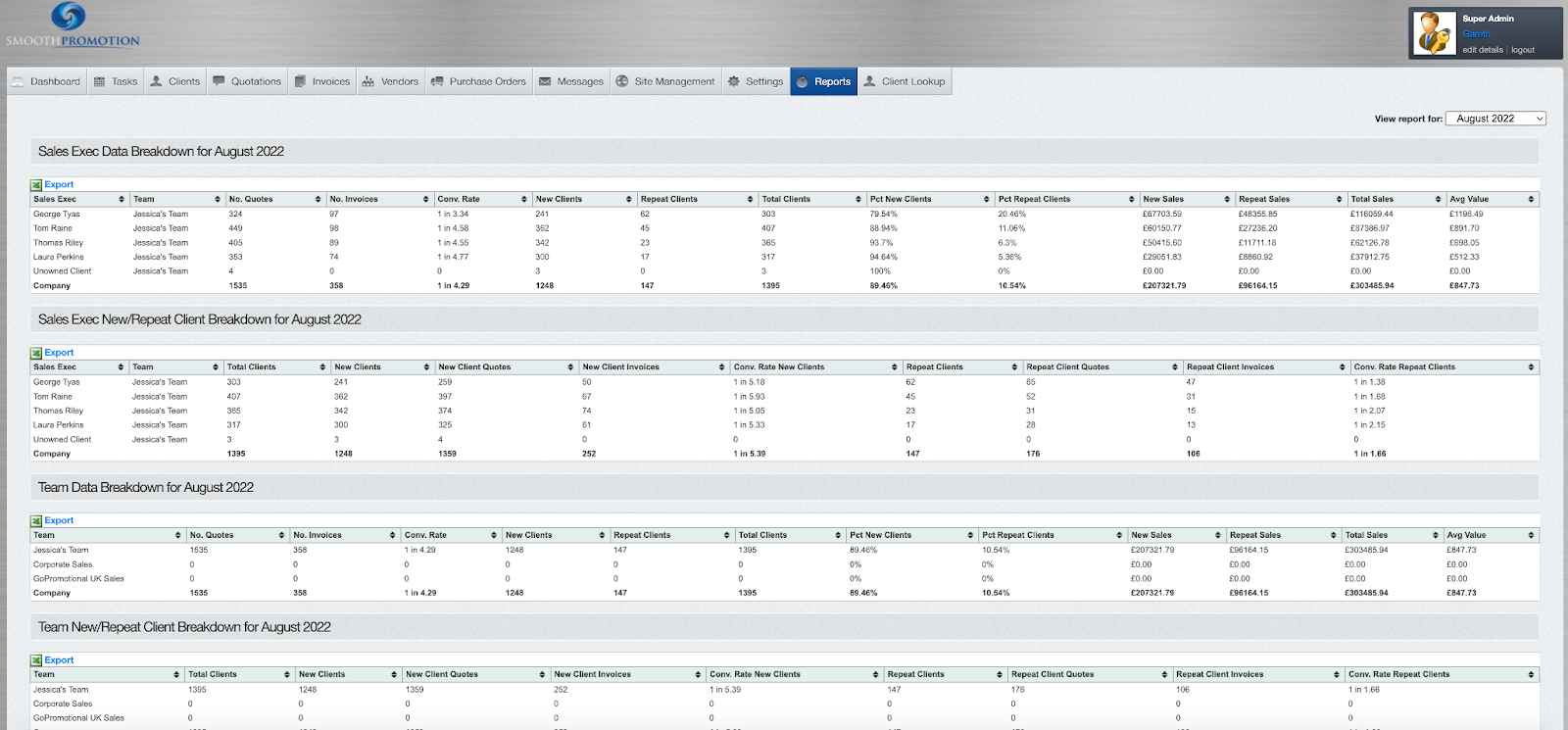
Task: Click the edit details link
Action: coord(1482,50)
